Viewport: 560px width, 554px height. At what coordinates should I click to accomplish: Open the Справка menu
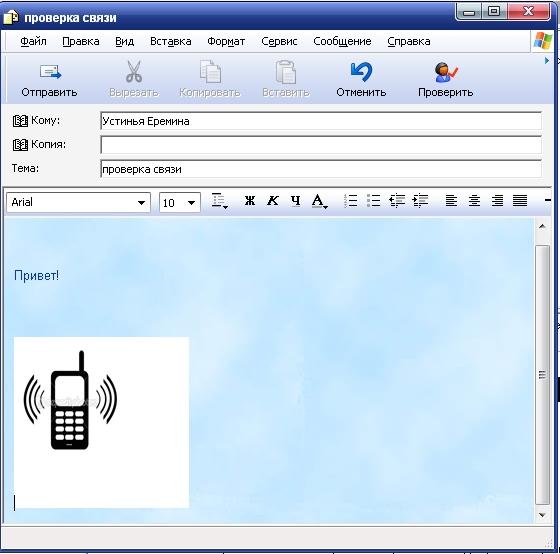tap(409, 41)
